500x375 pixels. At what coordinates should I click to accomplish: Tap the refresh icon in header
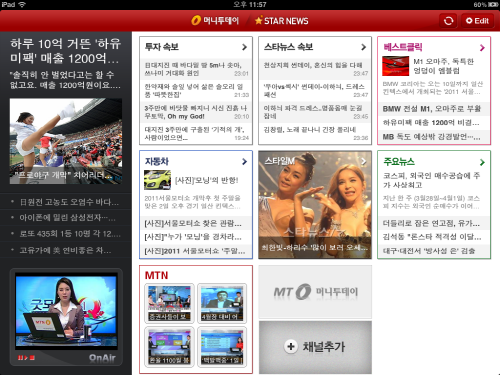(x=448, y=21)
